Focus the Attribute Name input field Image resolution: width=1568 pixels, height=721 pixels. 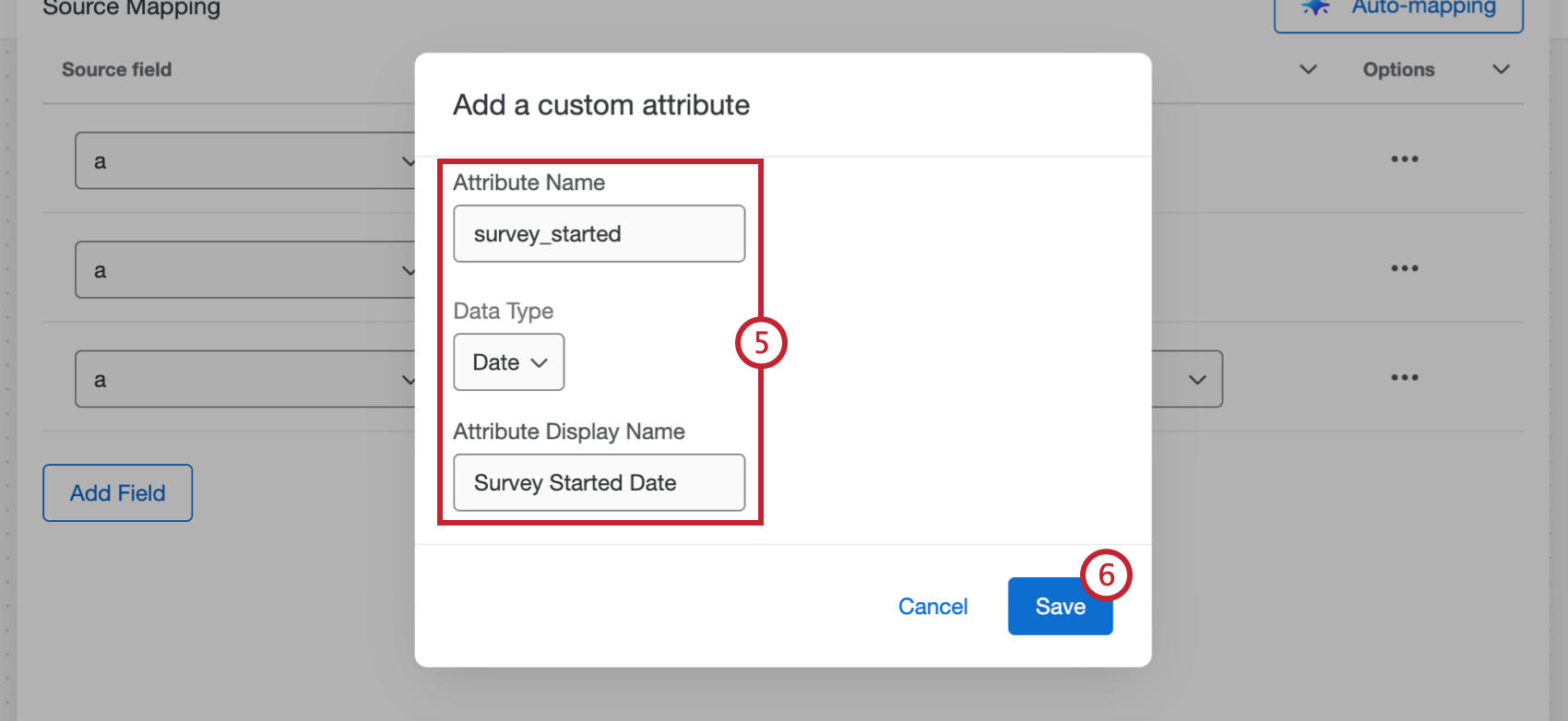599,234
